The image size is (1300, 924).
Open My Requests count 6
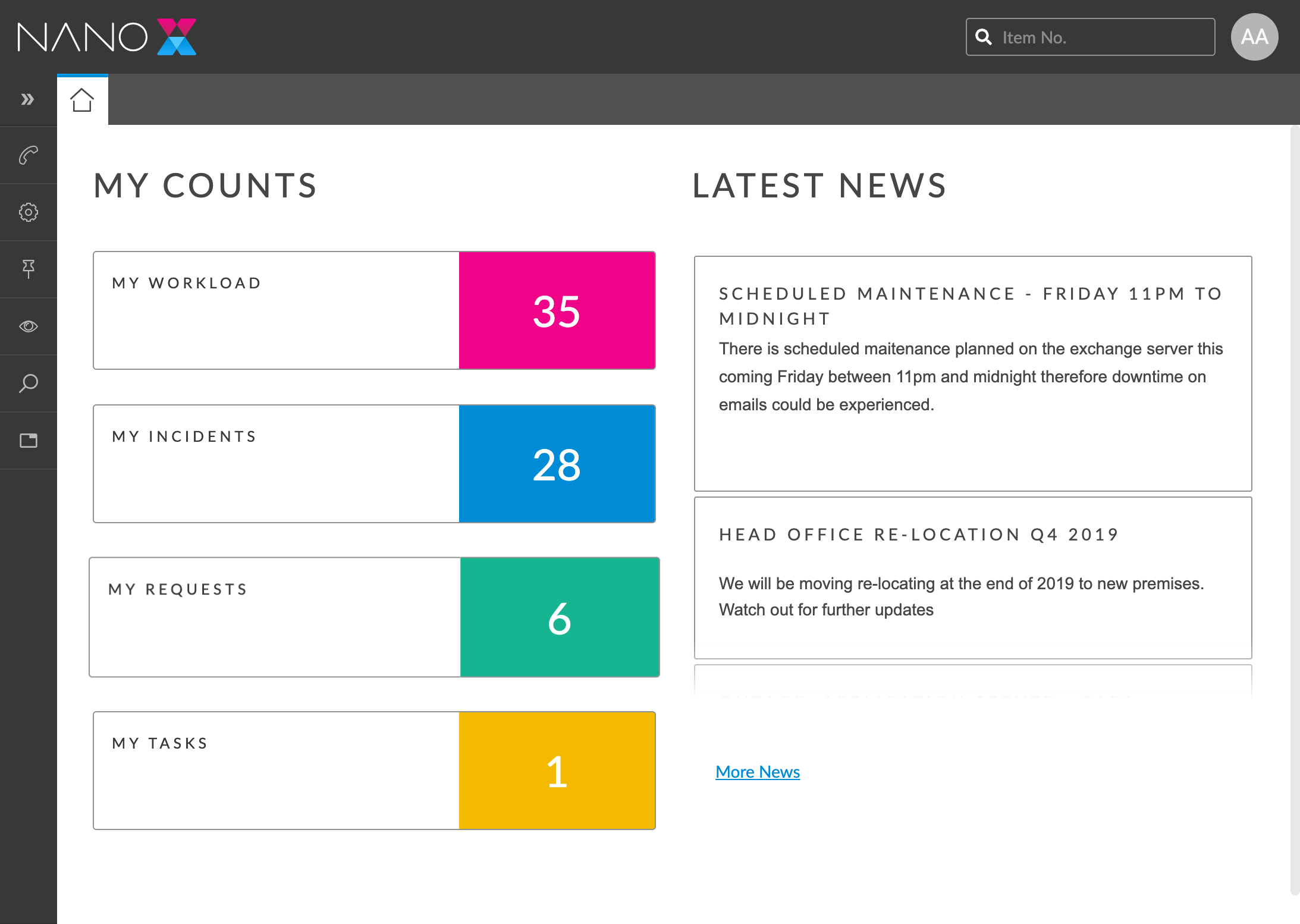coord(560,617)
